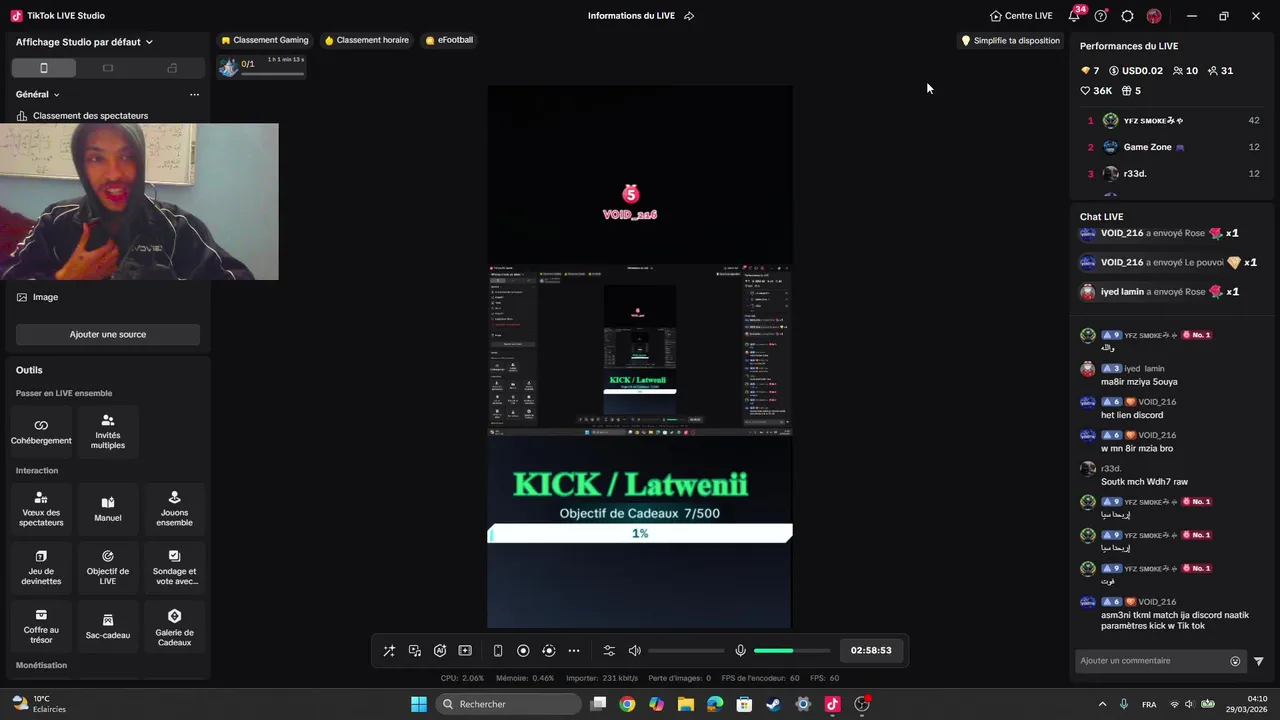Click VOID_216 Rose gift message in chat
The width and height of the screenshot is (1280, 720).
(1160, 233)
